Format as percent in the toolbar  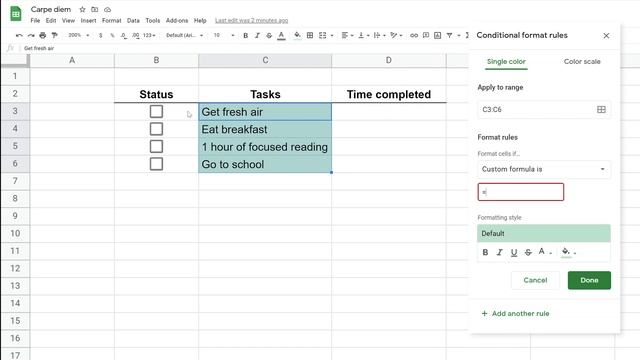click(x=112, y=36)
